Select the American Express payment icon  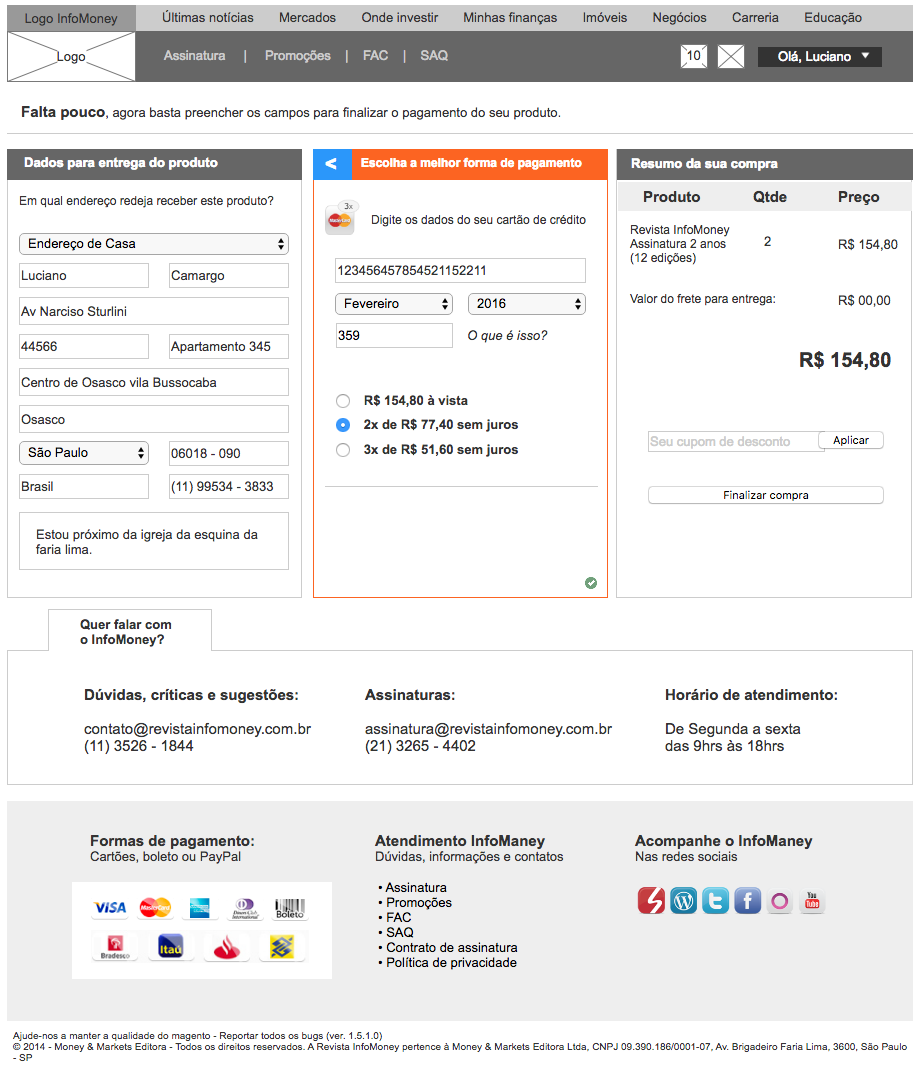pyautogui.click(x=200, y=908)
